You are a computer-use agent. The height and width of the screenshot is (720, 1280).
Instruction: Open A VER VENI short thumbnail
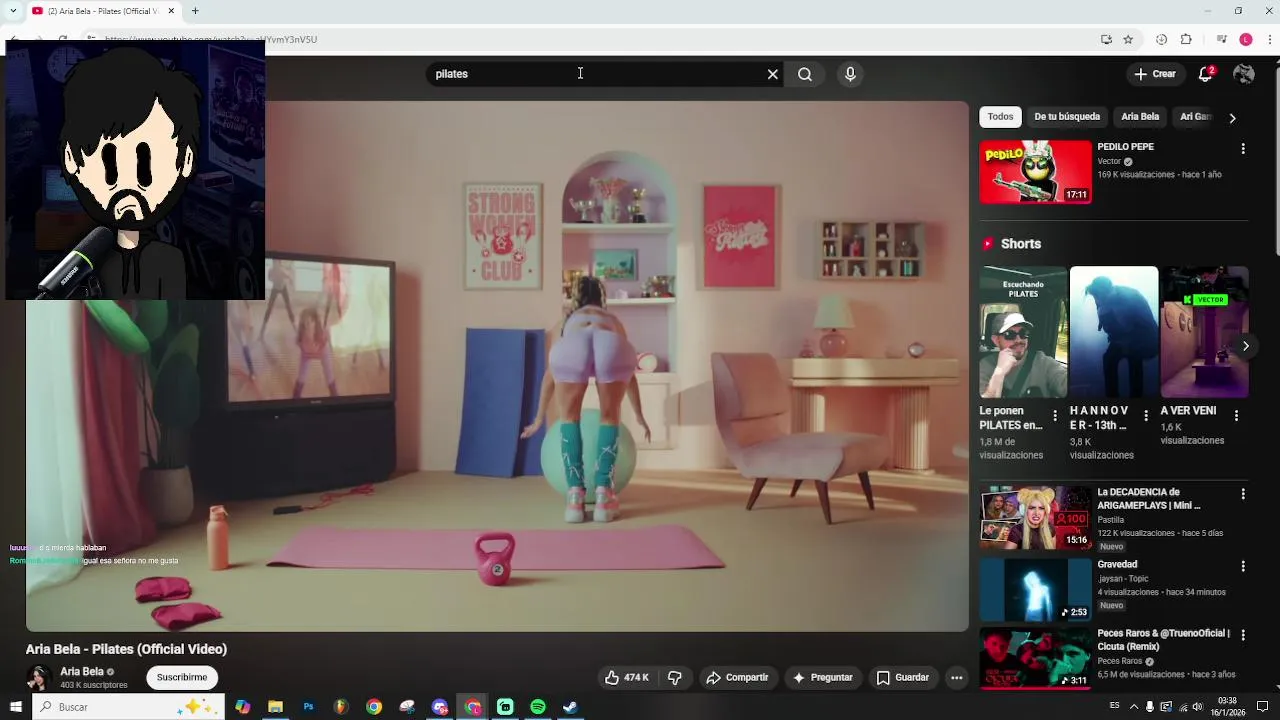click(1204, 332)
